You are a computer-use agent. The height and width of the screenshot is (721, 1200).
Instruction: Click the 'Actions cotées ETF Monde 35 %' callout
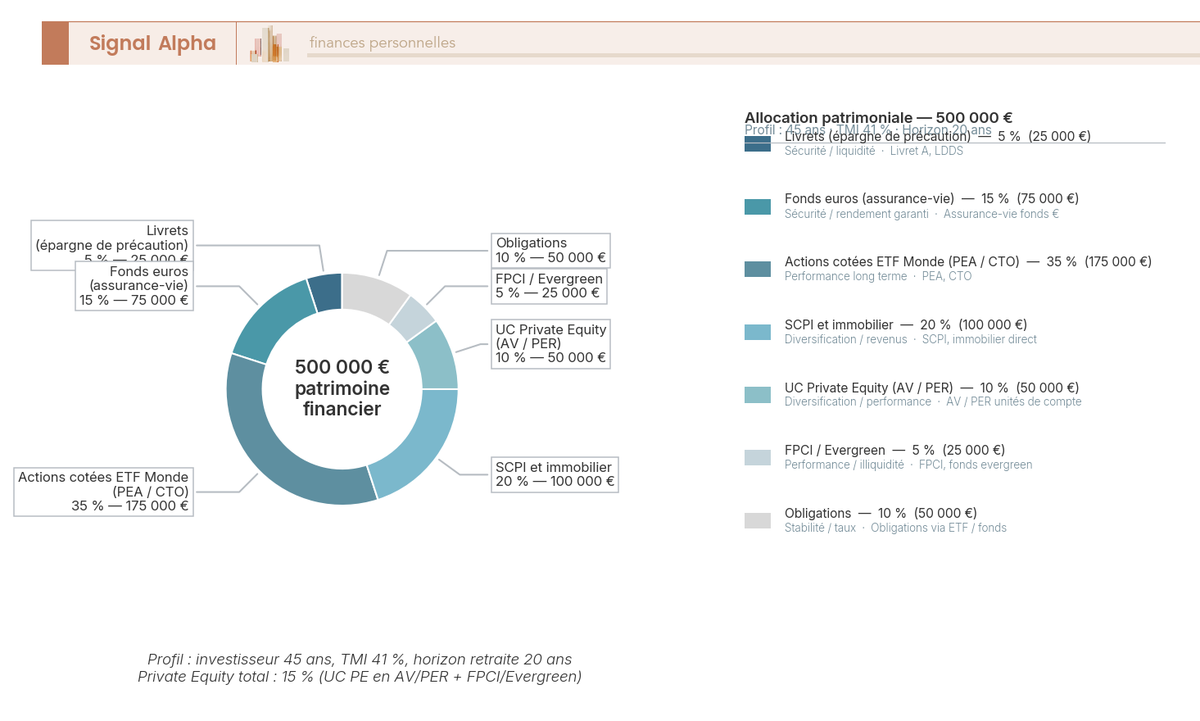pyautogui.click(x=103, y=491)
